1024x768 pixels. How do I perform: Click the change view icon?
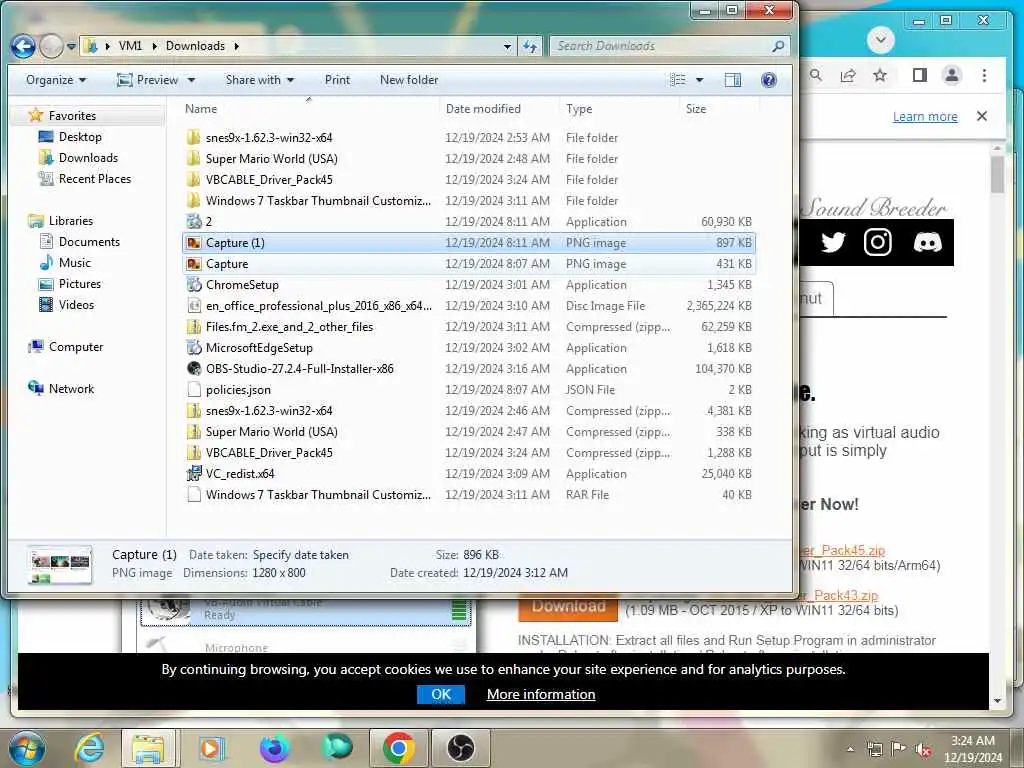click(678, 80)
